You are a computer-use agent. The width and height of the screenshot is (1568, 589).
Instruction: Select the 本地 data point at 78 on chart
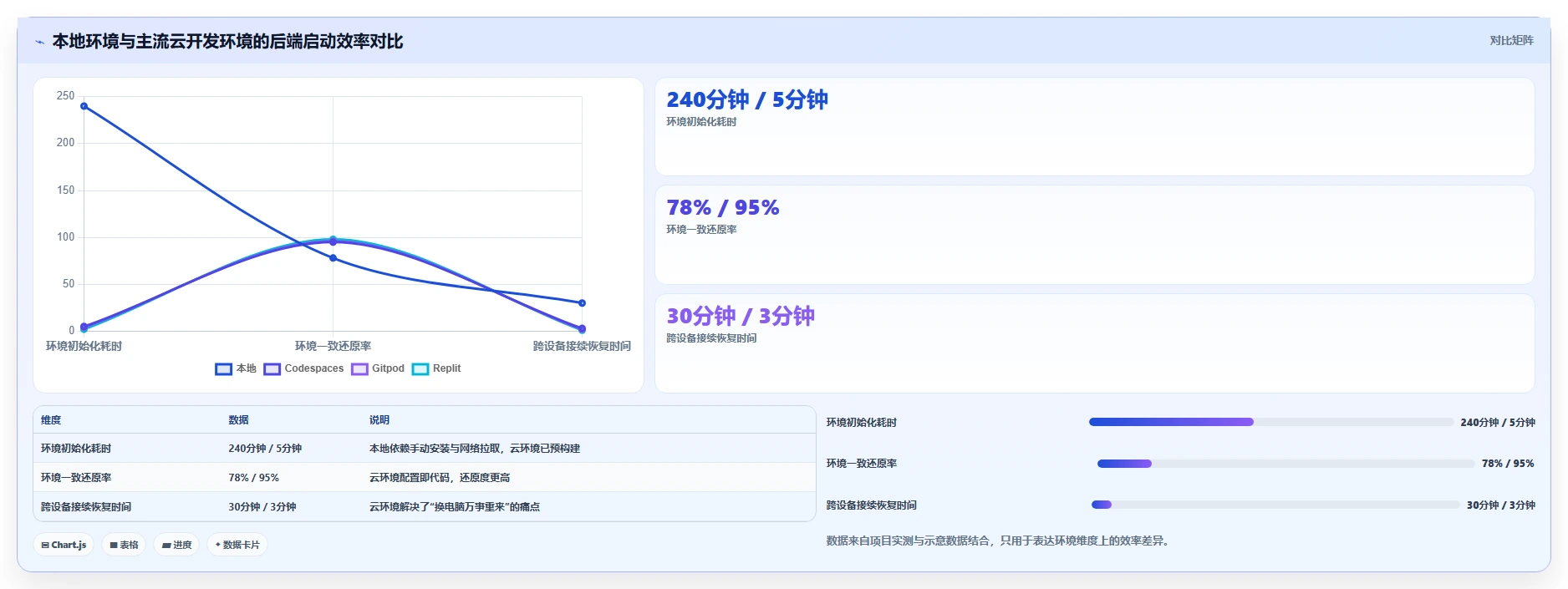tap(333, 258)
